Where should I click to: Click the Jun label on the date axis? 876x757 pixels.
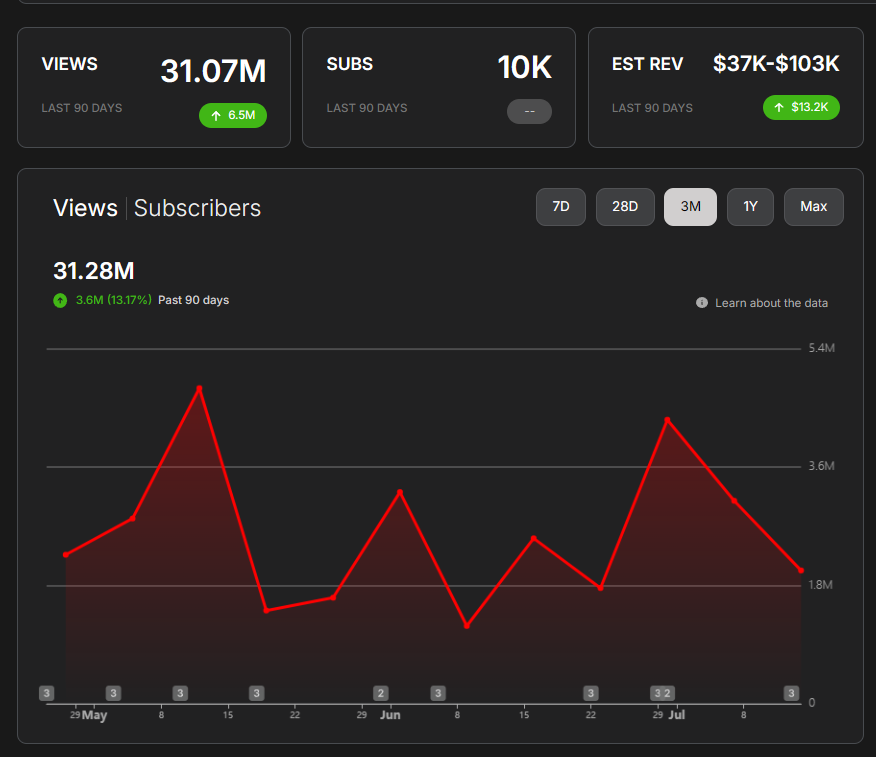tap(390, 715)
